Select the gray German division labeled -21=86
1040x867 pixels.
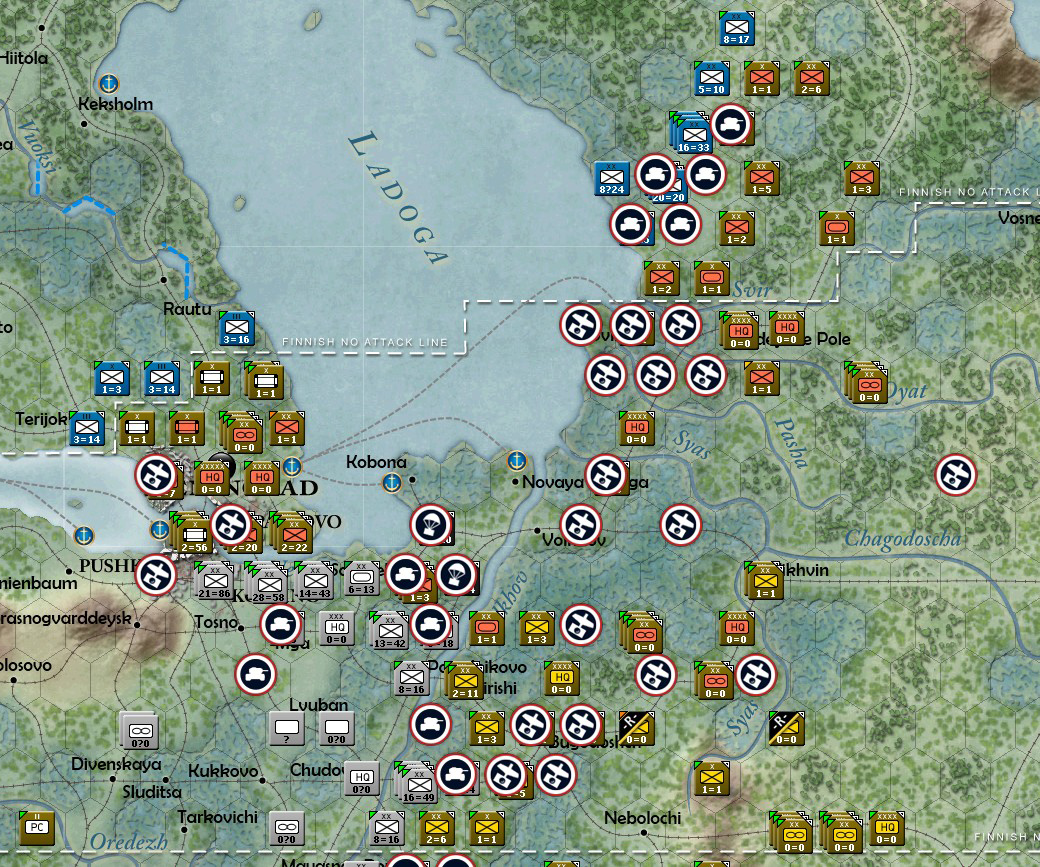point(214,580)
